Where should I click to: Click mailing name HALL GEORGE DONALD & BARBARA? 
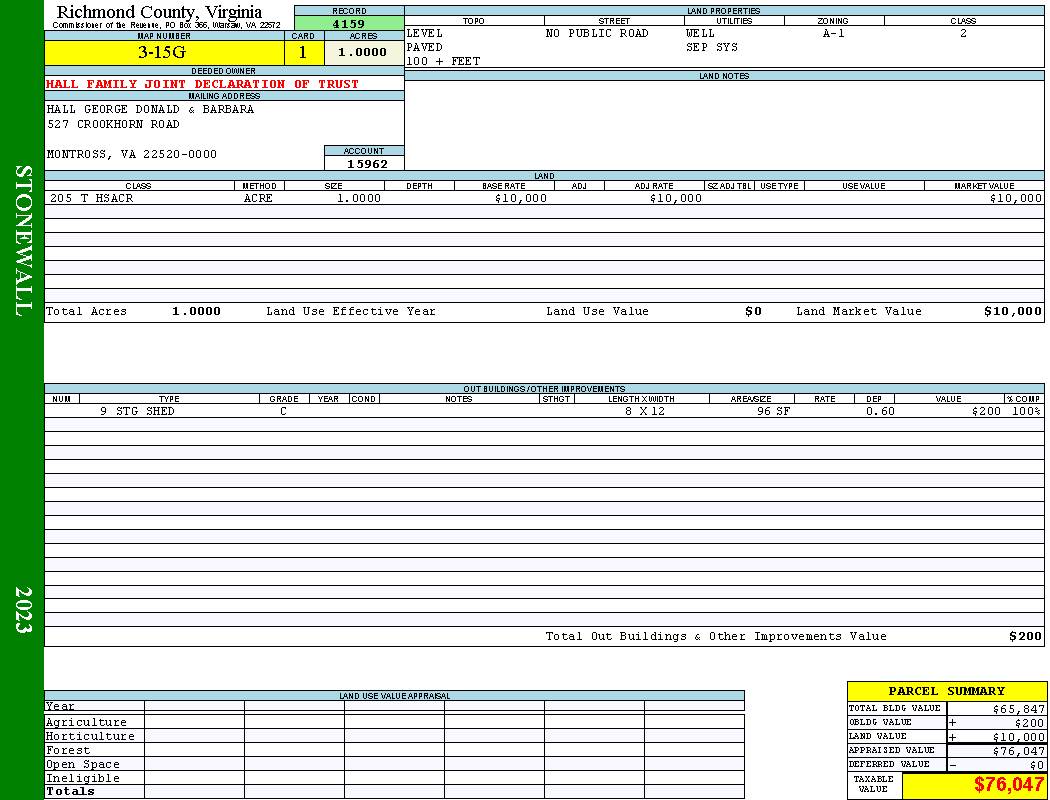pyautogui.click(x=150, y=109)
